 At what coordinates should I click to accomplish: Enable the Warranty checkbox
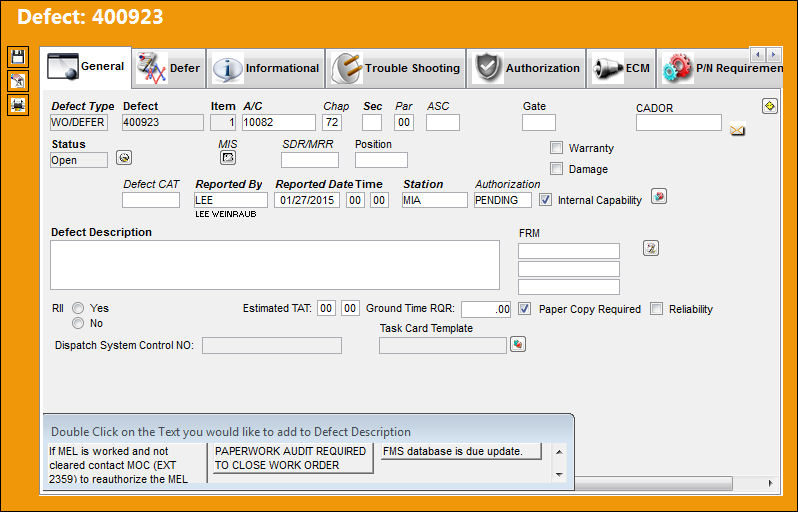(x=556, y=148)
